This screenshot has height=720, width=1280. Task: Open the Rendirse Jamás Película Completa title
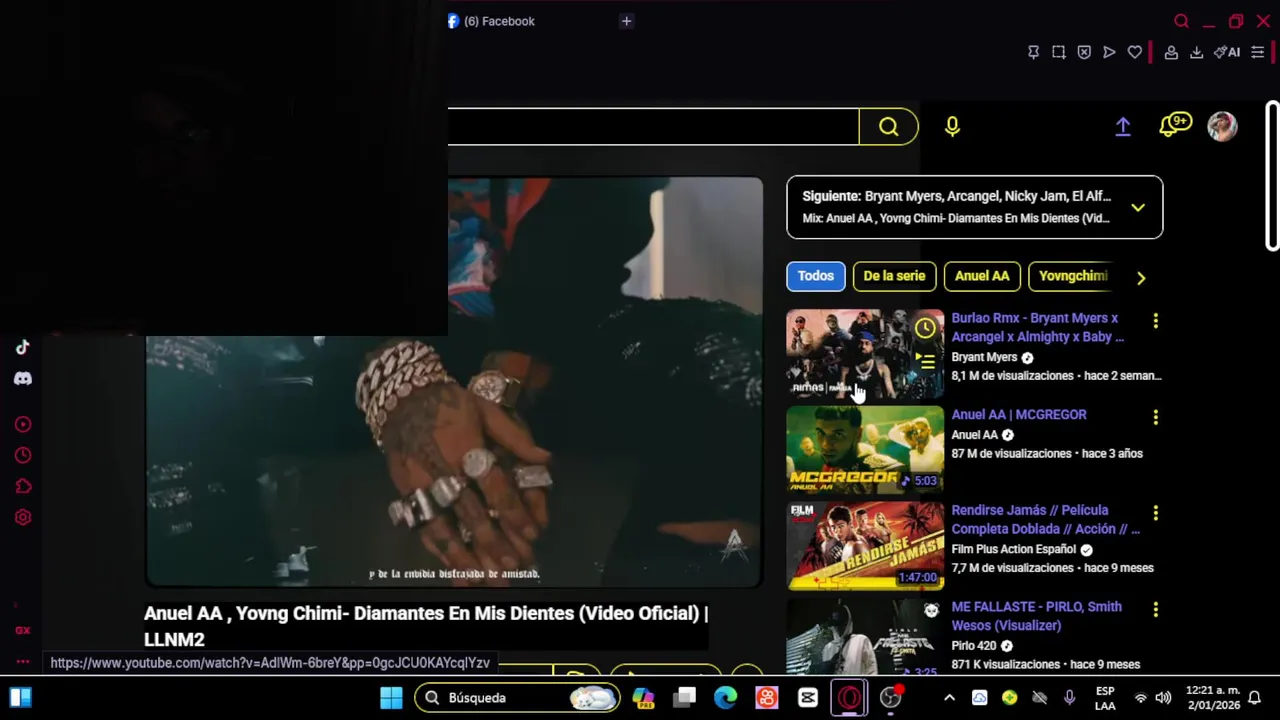(x=1046, y=519)
